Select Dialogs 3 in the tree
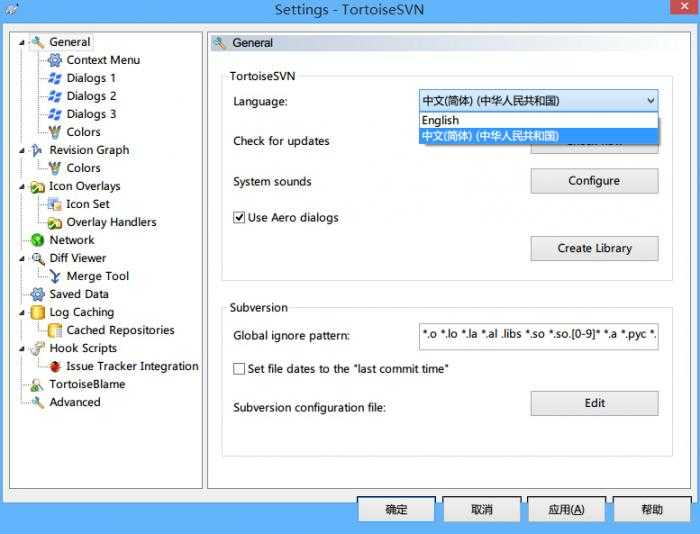 (x=91, y=114)
